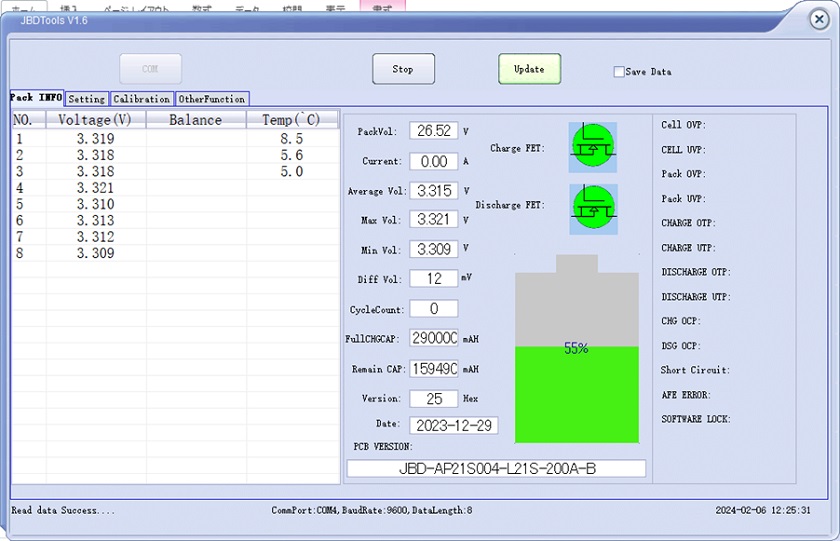Click the temperature value 5.0
The image size is (840, 541).
tap(292, 171)
